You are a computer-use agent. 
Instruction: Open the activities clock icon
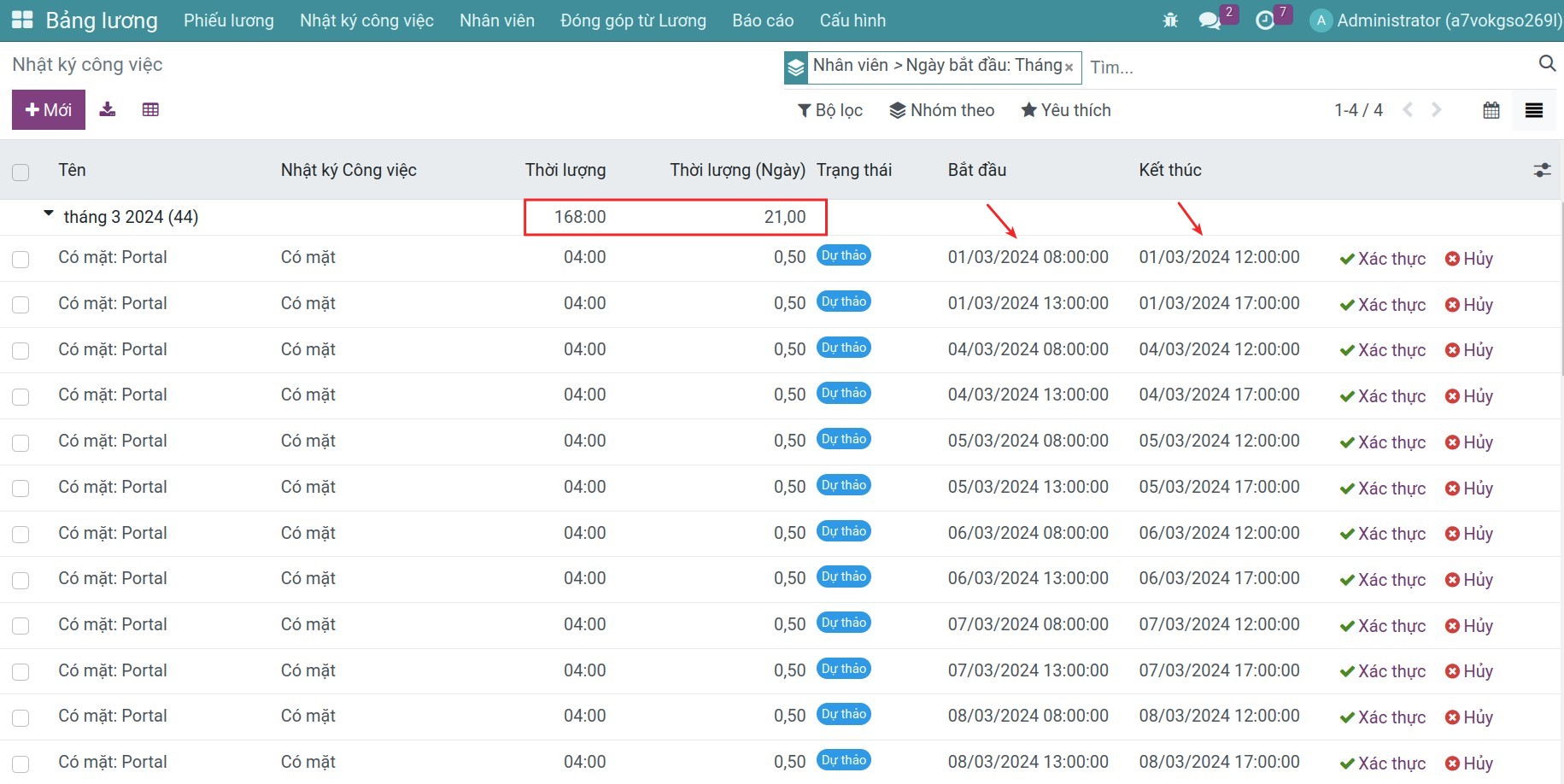[1265, 20]
